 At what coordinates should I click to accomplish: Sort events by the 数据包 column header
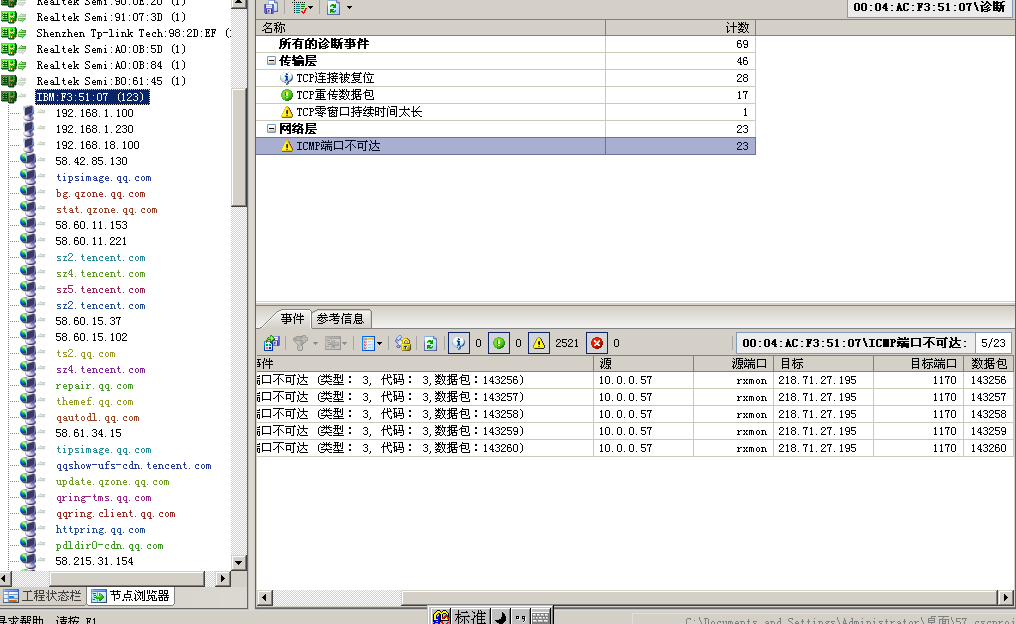pyautogui.click(x=987, y=364)
